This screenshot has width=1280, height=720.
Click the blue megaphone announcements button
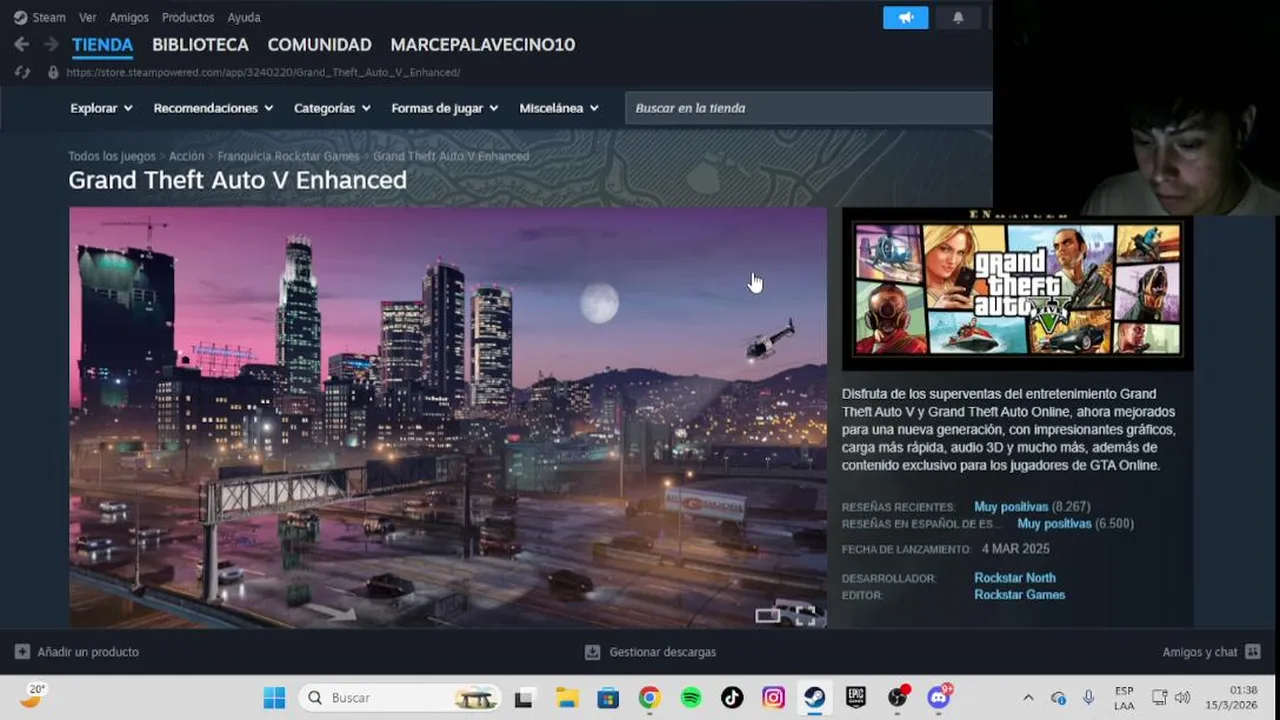click(x=906, y=17)
